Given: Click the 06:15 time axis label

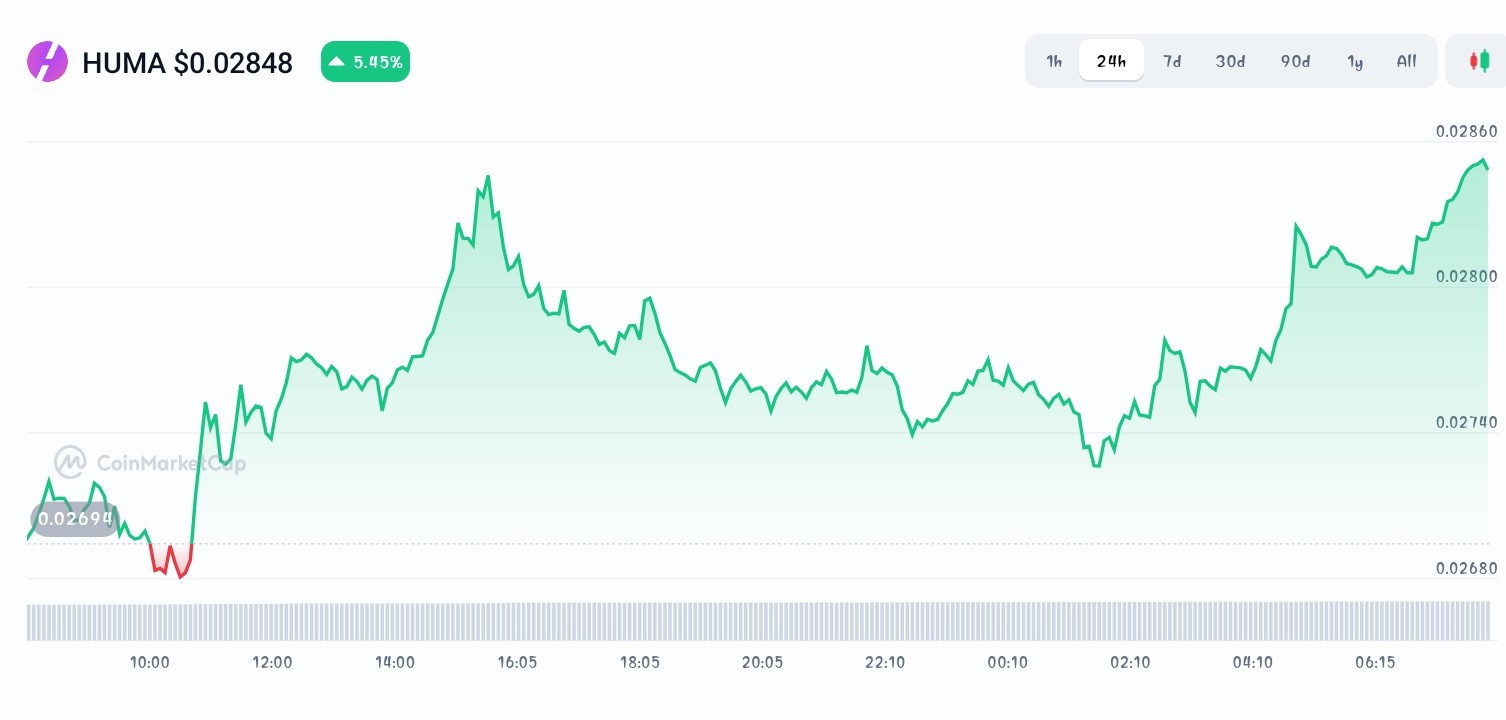Looking at the screenshot, I should [1375, 662].
